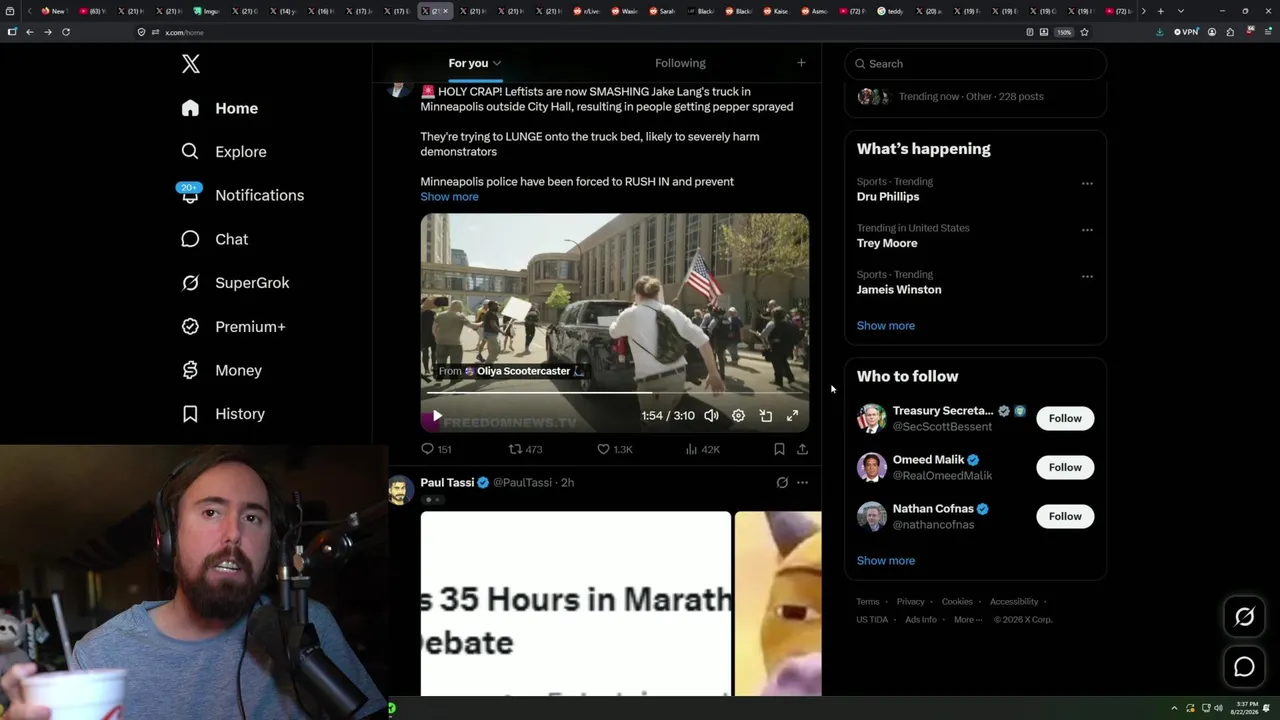The height and width of the screenshot is (720, 1280).
Task: Expand the Jake Lang post with Show more
Action: [449, 197]
